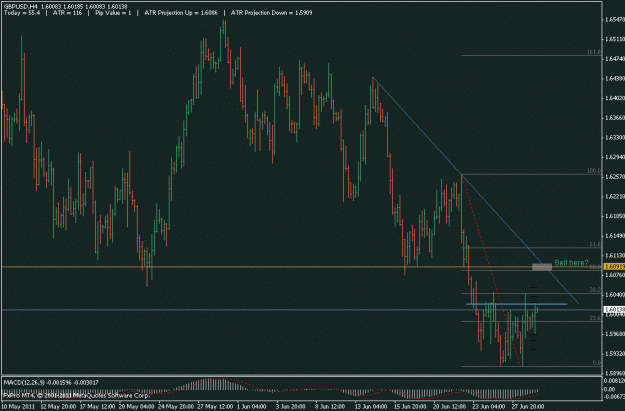625x411 pixels.
Task: Click the 1.61490 price scale value
Action: pos(615,236)
